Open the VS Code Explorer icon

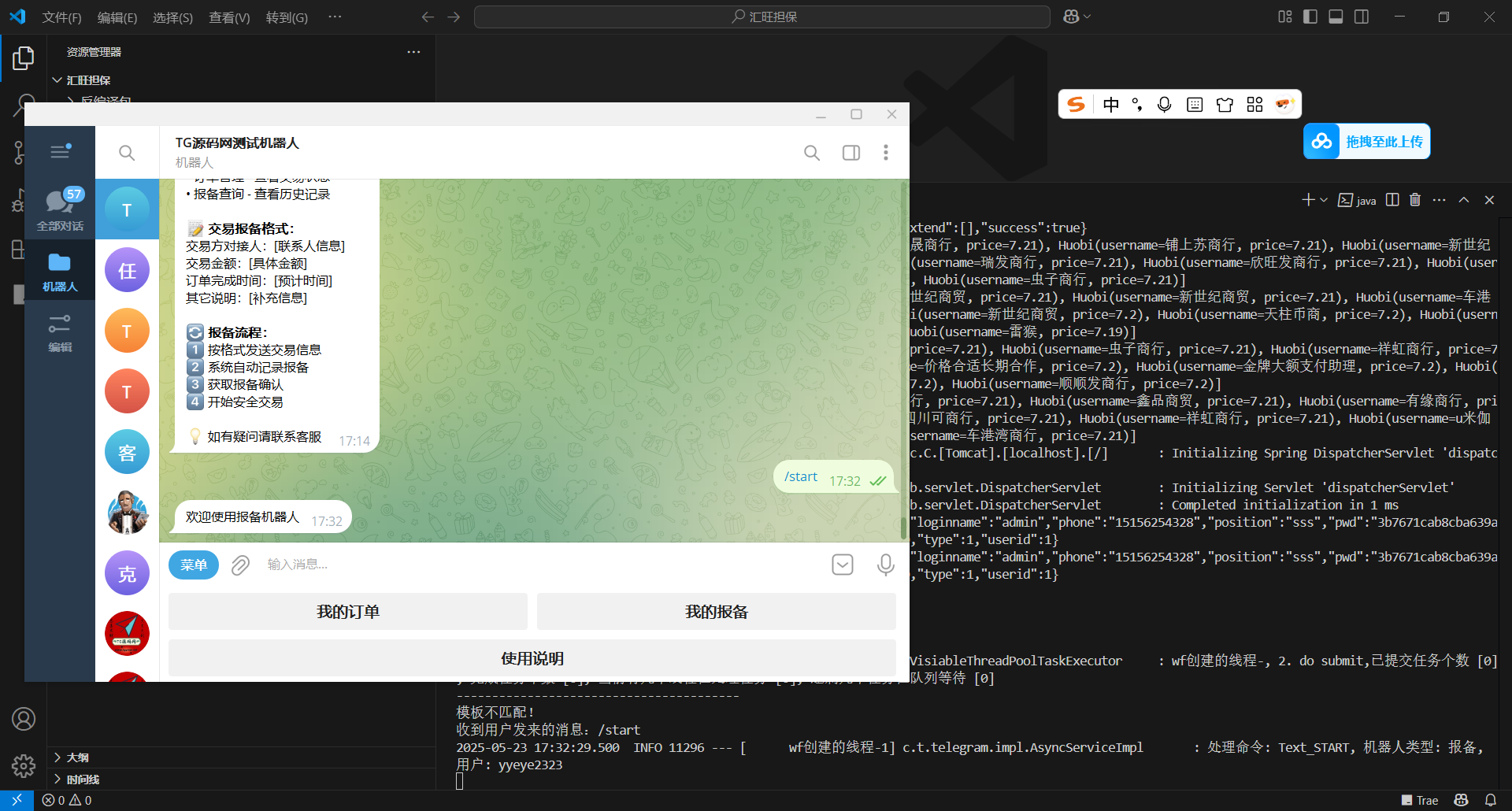tap(24, 57)
